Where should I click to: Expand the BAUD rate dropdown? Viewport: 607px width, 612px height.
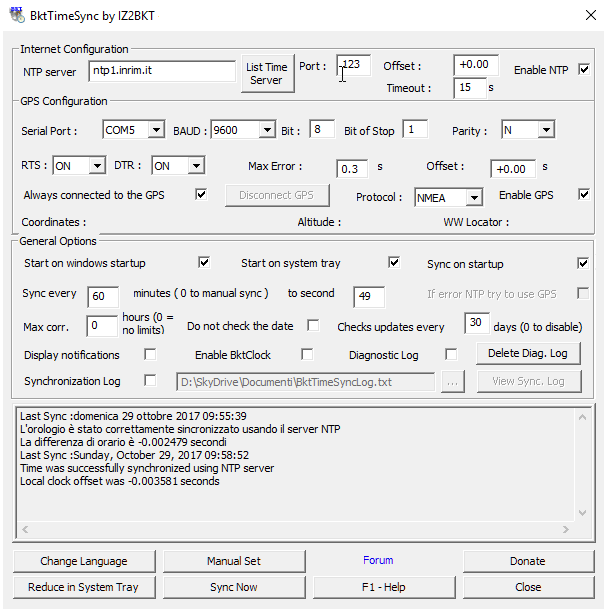(266, 130)
